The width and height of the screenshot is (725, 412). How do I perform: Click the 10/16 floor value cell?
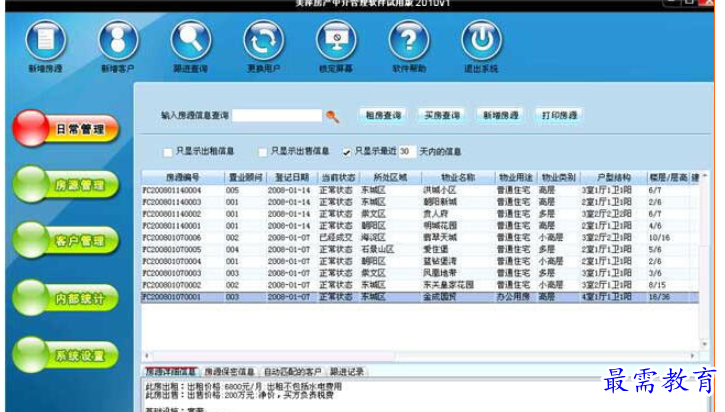(659, 238)
